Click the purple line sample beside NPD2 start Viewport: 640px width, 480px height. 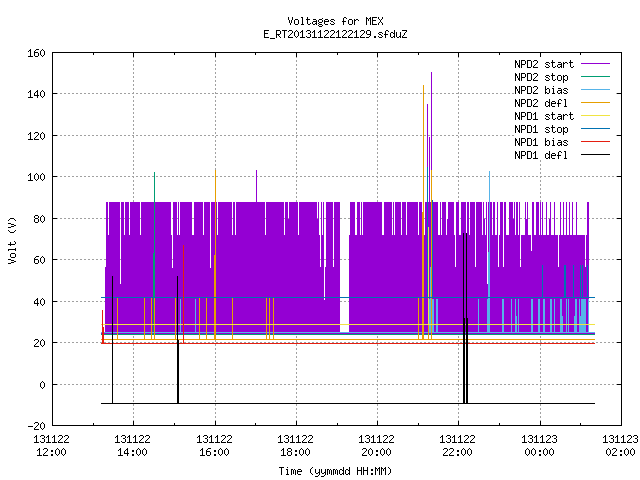pos(595,64)
